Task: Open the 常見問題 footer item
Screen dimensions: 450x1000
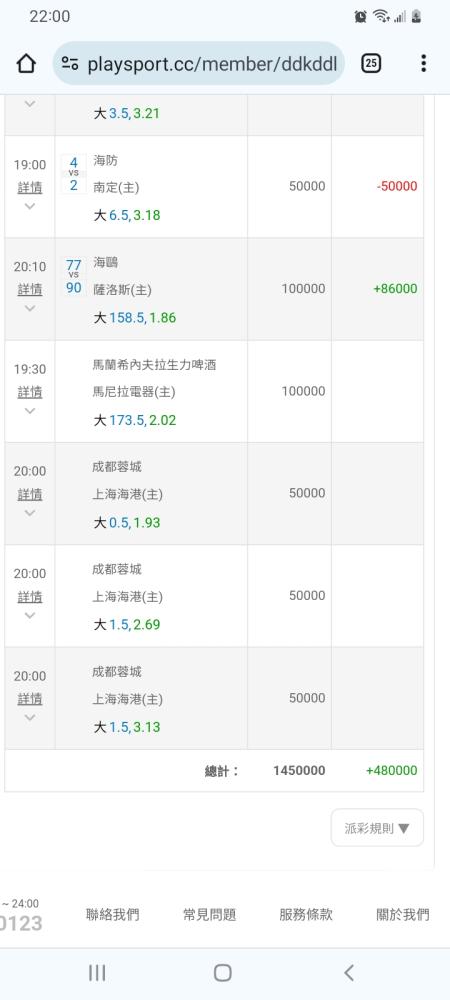Action: tap(210, 915)
